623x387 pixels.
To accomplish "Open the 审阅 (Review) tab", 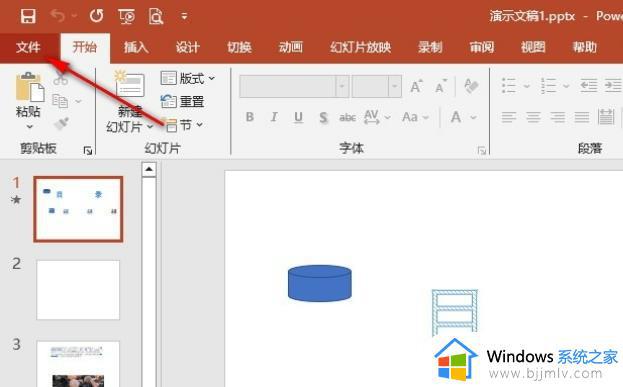I will coord(482,47).
